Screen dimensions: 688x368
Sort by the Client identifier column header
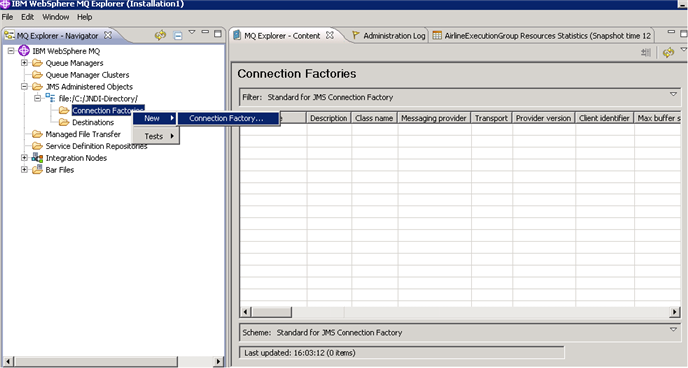coord(604,118)
